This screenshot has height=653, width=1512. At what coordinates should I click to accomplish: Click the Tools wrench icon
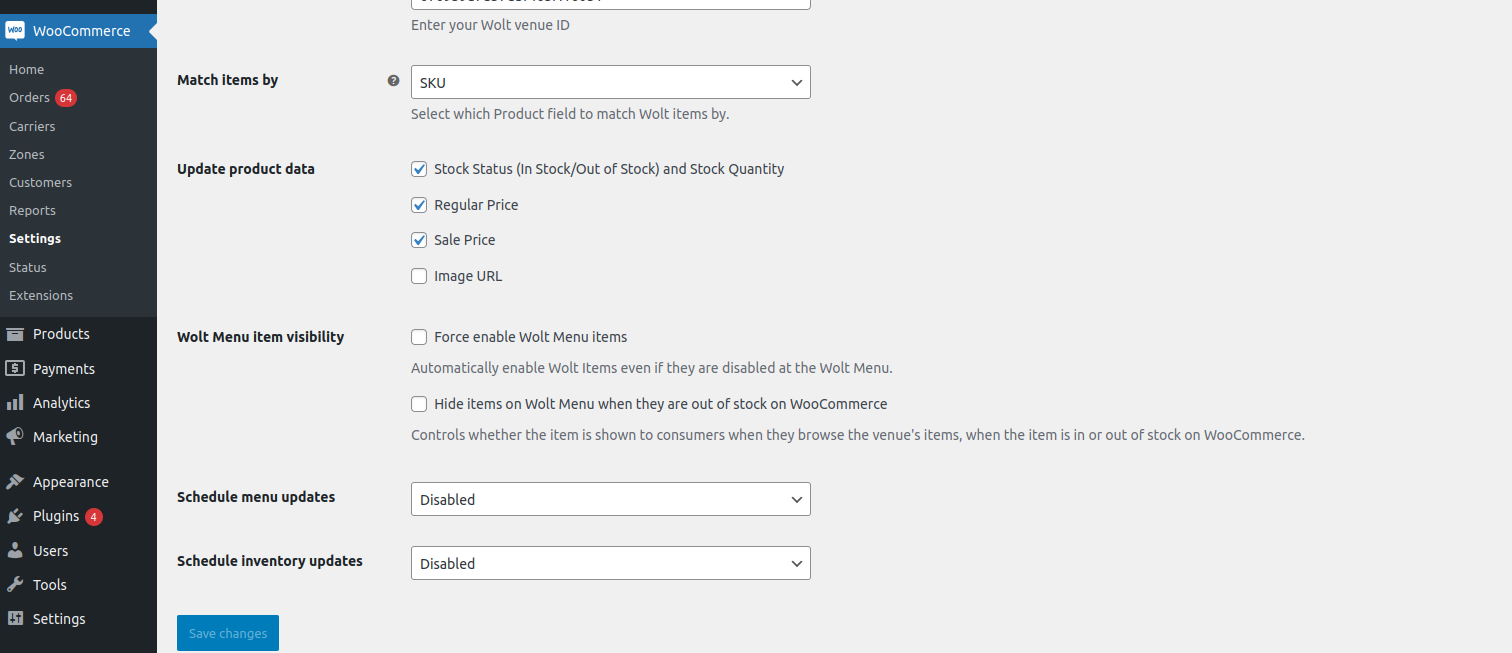click(x=15, y=584)
